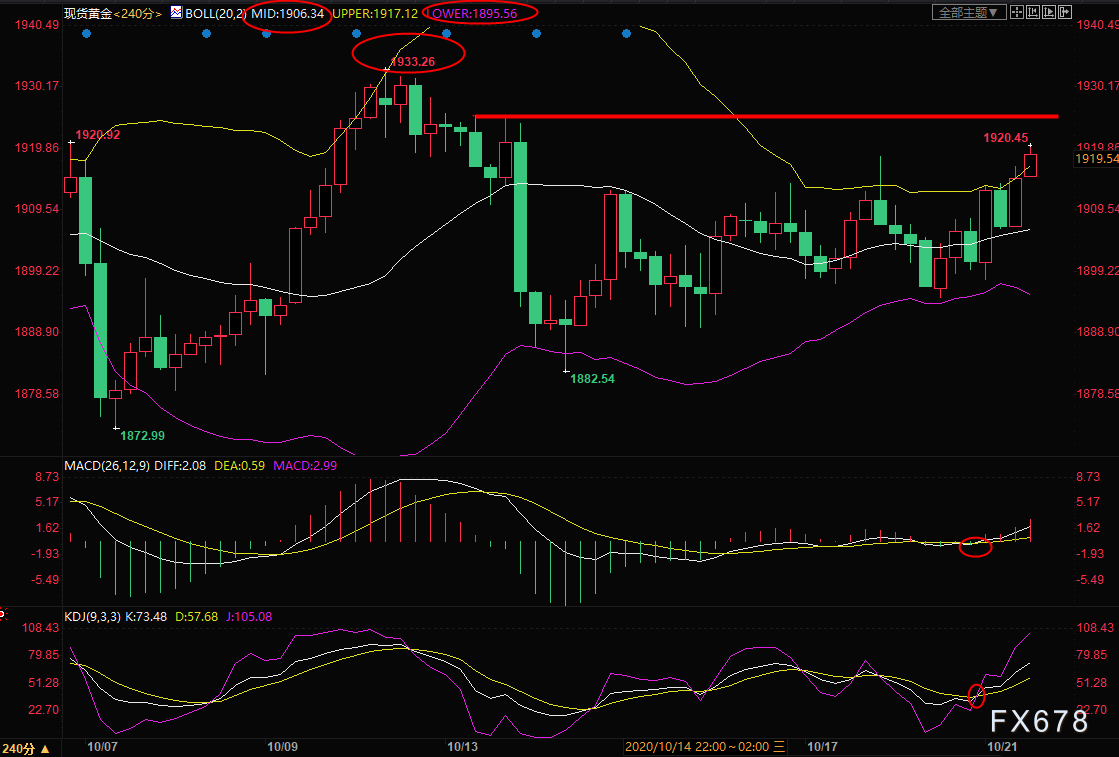Click the 1920.92 price label
This screenshot has width=1119, height=757.
click(98, 135)
